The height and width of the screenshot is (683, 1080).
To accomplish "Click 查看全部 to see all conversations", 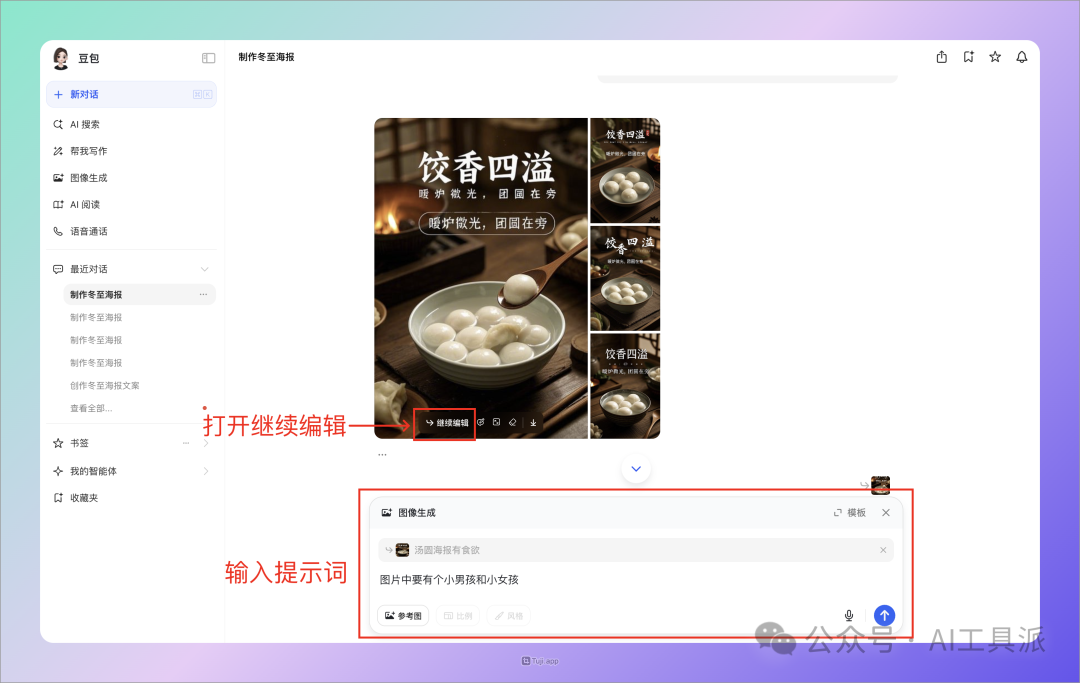I will (x=91, y=408).
